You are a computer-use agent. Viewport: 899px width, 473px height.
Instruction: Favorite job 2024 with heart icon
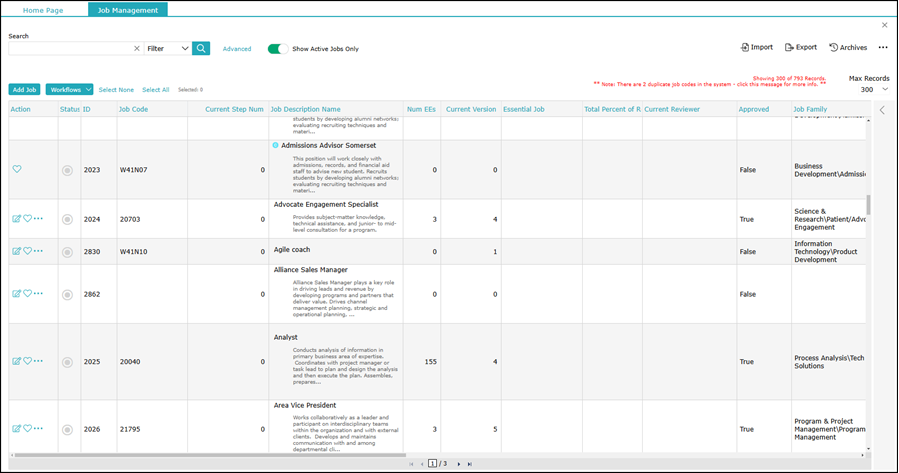[28, 218]
